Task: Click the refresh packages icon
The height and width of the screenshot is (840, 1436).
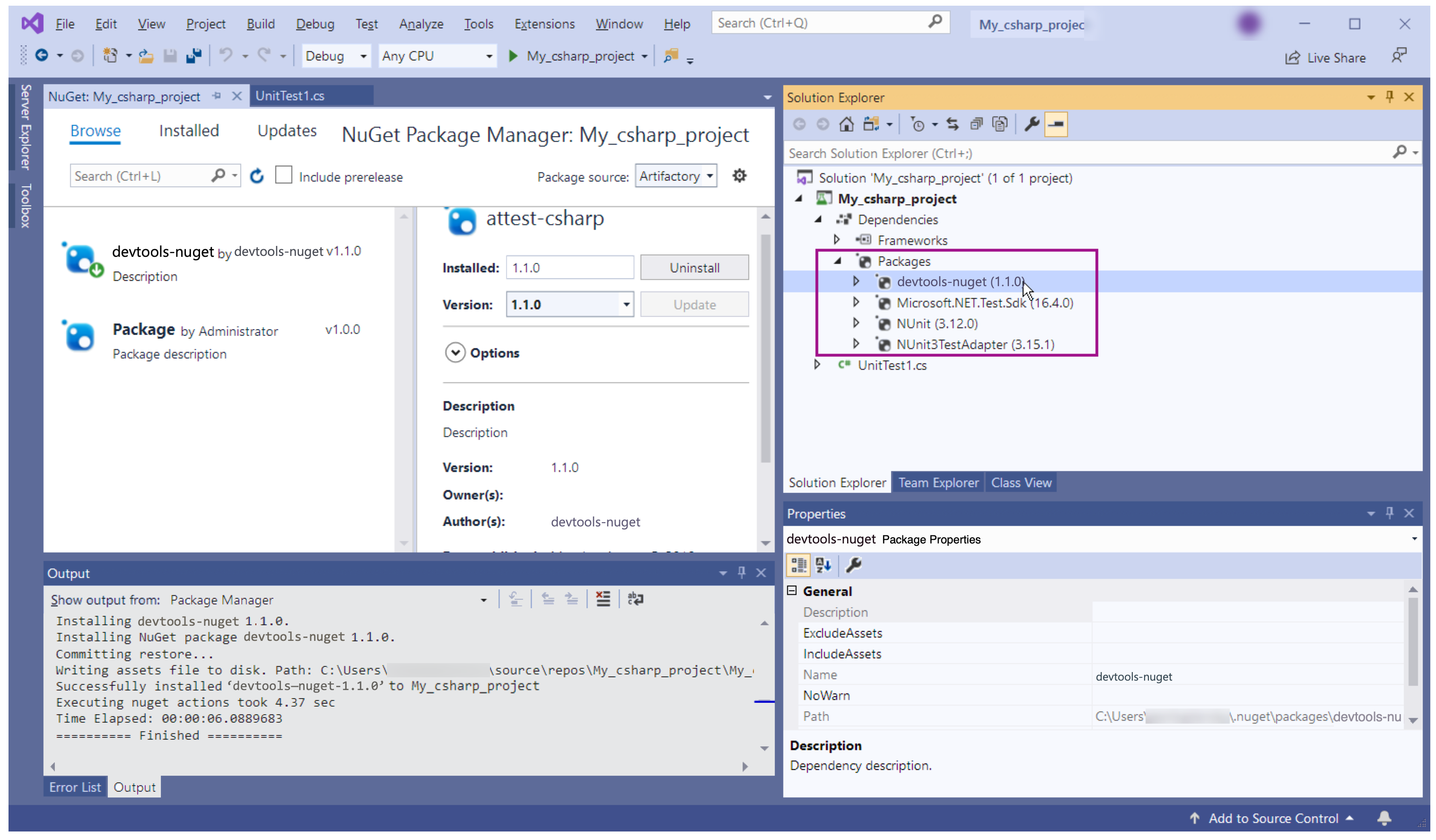Action: point(257,176)
